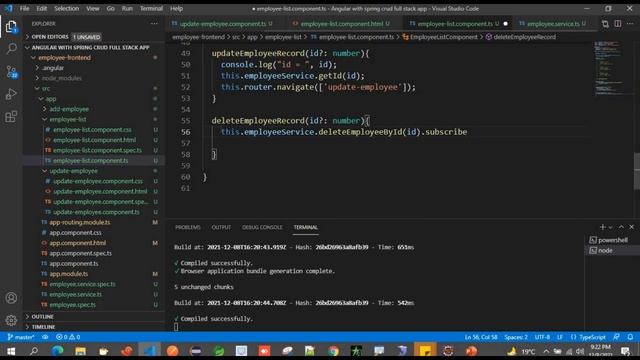
Task: Open Source Control view icon
Action: (11, 72)
